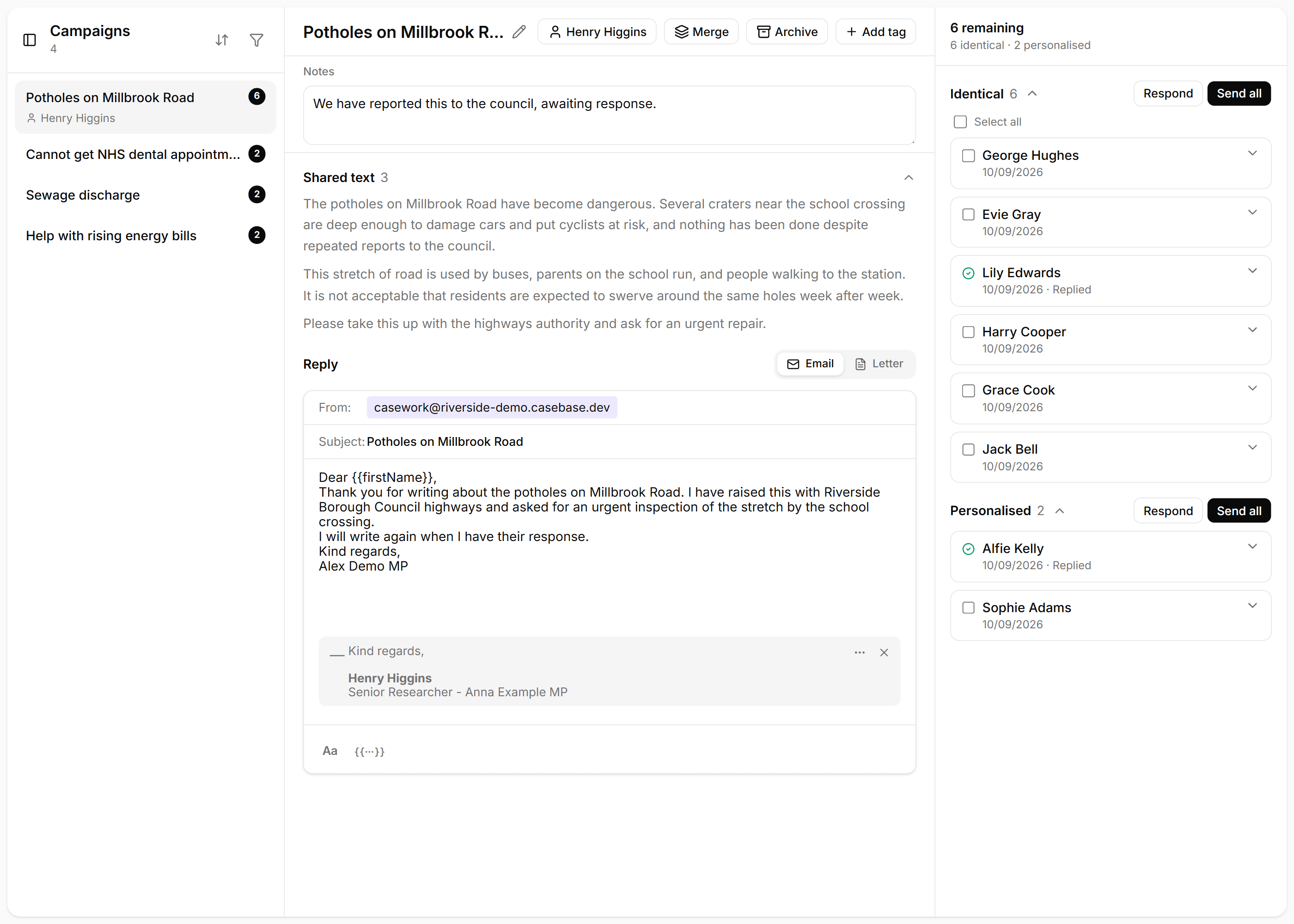Collapse the Identical group

pyautogui.click(x=1032, y=94)
